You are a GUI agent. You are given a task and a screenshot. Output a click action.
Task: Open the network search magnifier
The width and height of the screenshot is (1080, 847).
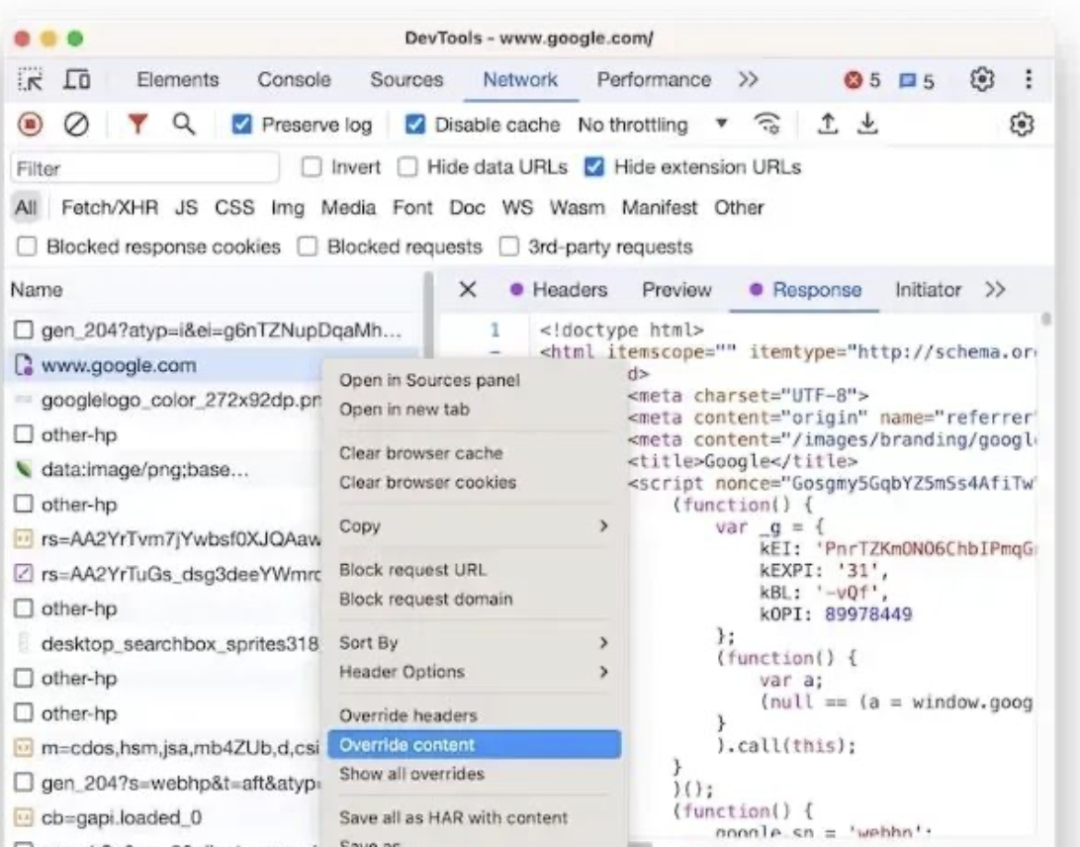183,124
